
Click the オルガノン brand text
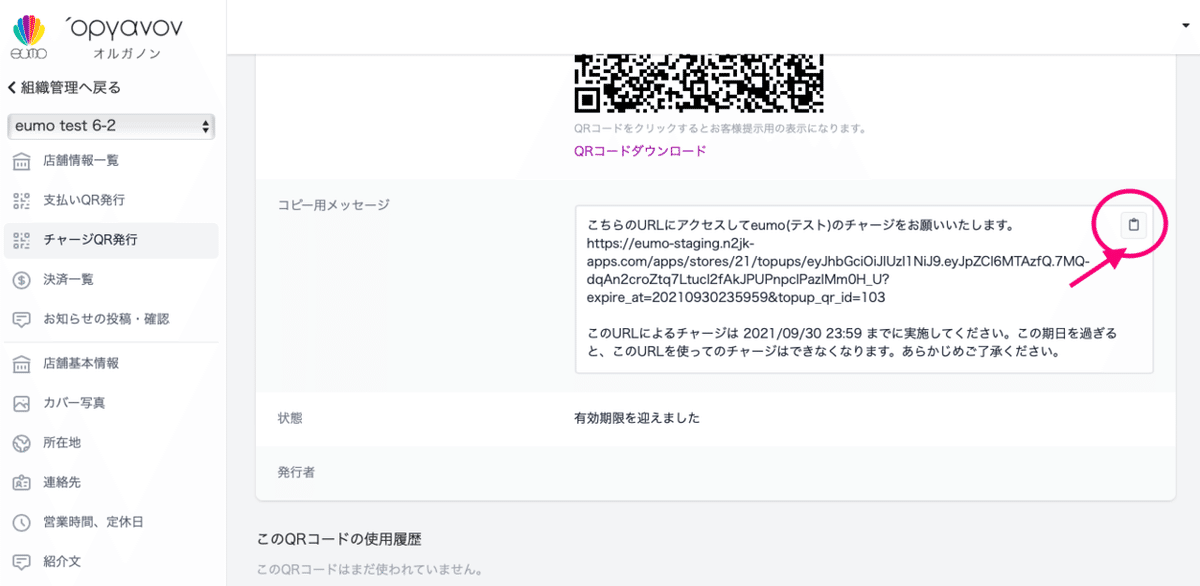pyautogui.click(x=126, y=53)
